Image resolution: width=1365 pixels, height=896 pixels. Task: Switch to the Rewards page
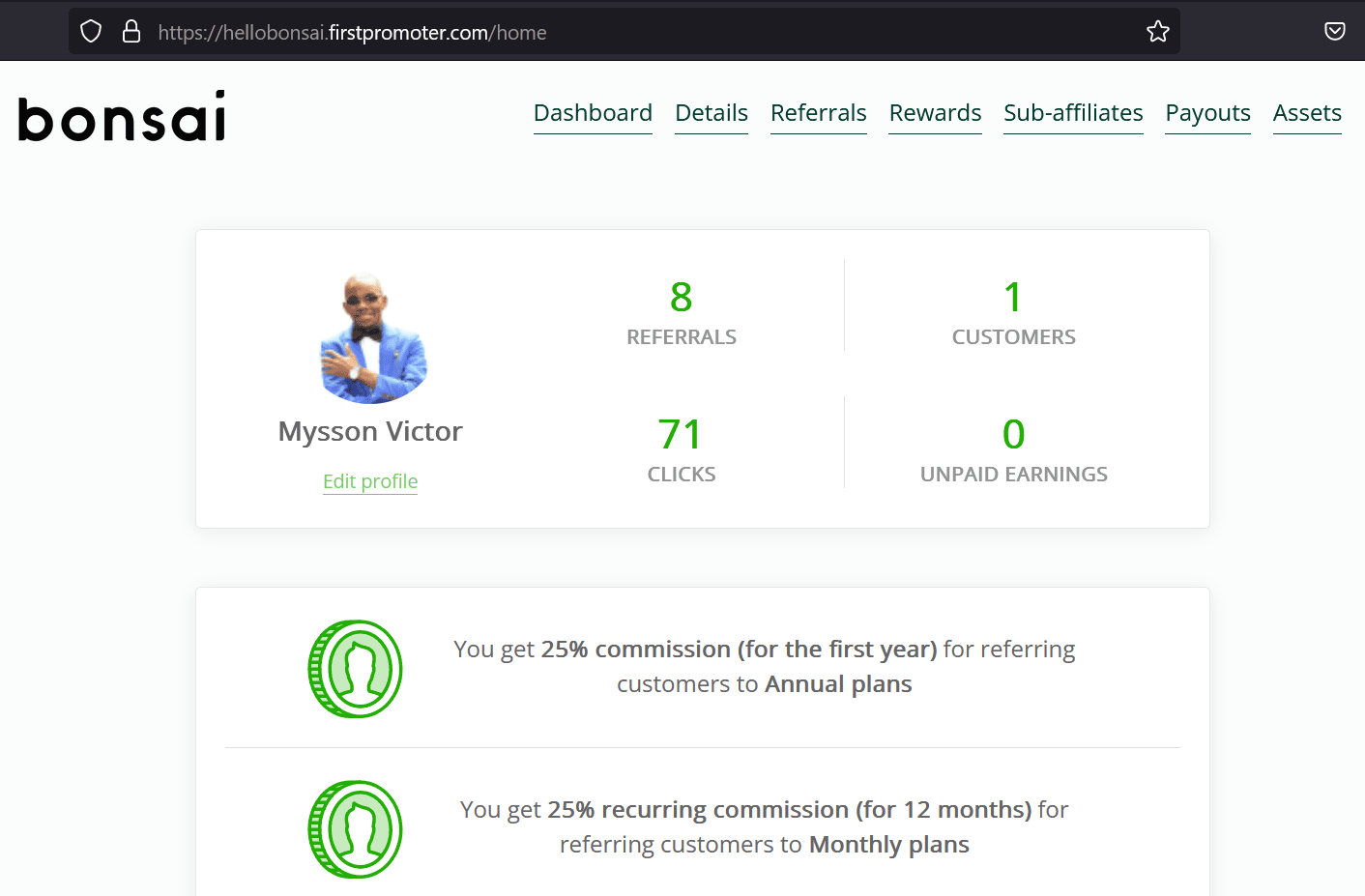tap(935, 113)
